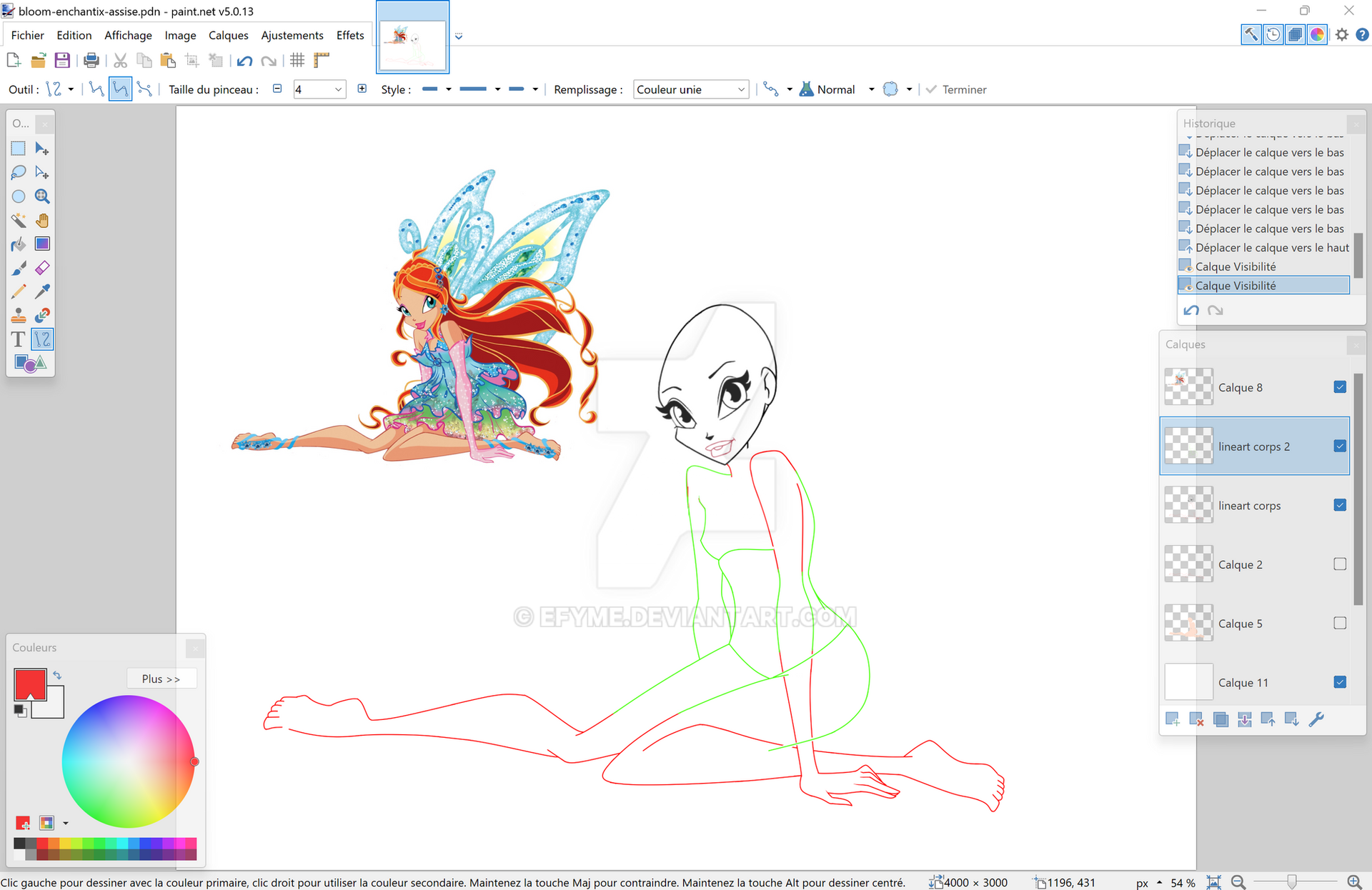Select the Paint Bucket tool
This screenshot has width=1372, height=890.
pos(19,244)
